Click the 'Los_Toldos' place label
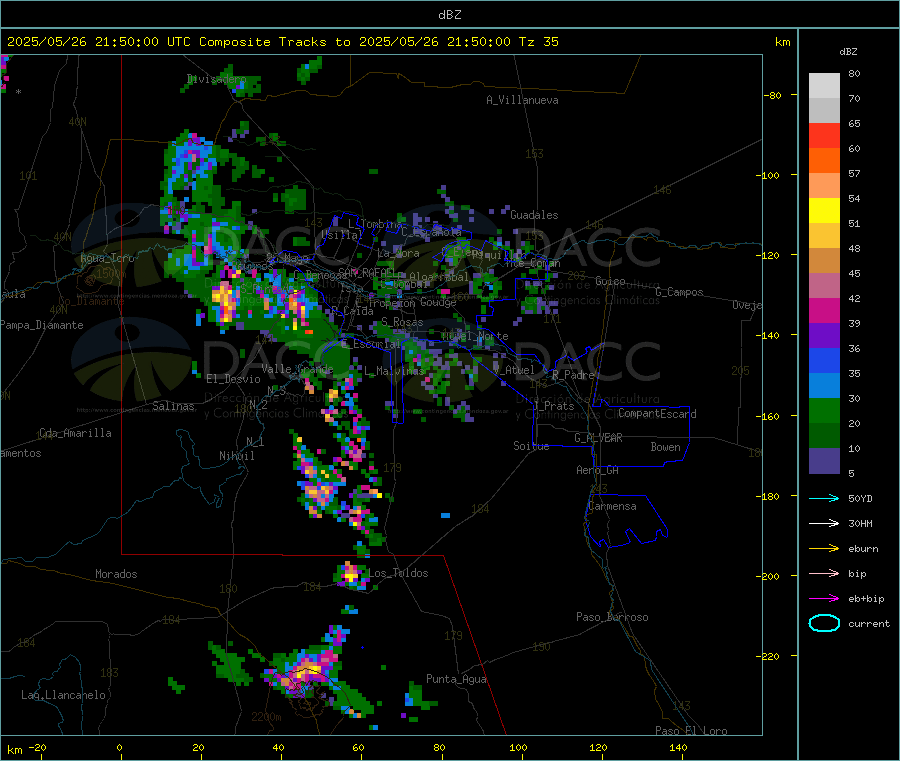 [x=398, y=573]
